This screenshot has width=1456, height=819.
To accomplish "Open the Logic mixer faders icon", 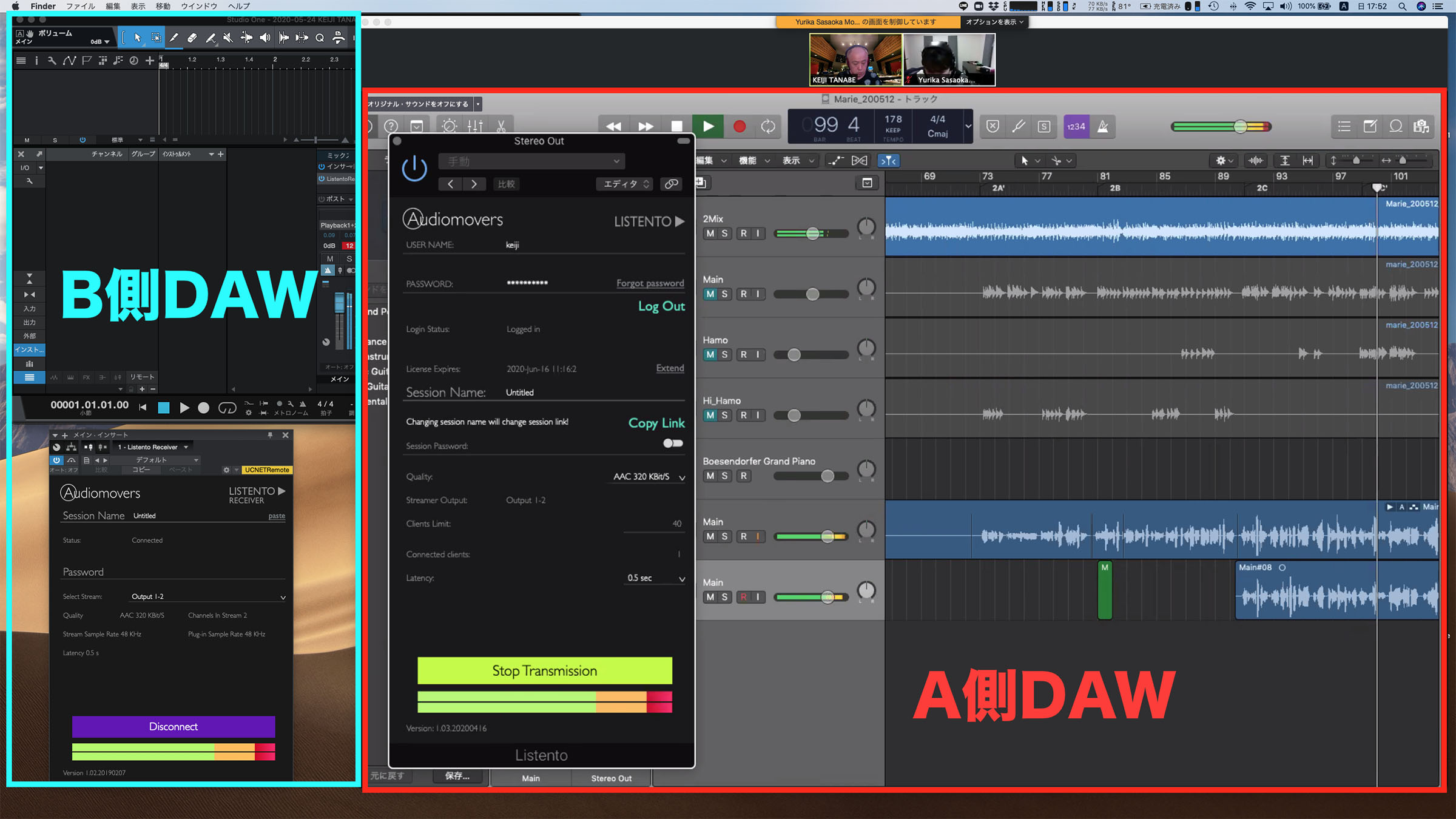I will click(x=475, y=126).
